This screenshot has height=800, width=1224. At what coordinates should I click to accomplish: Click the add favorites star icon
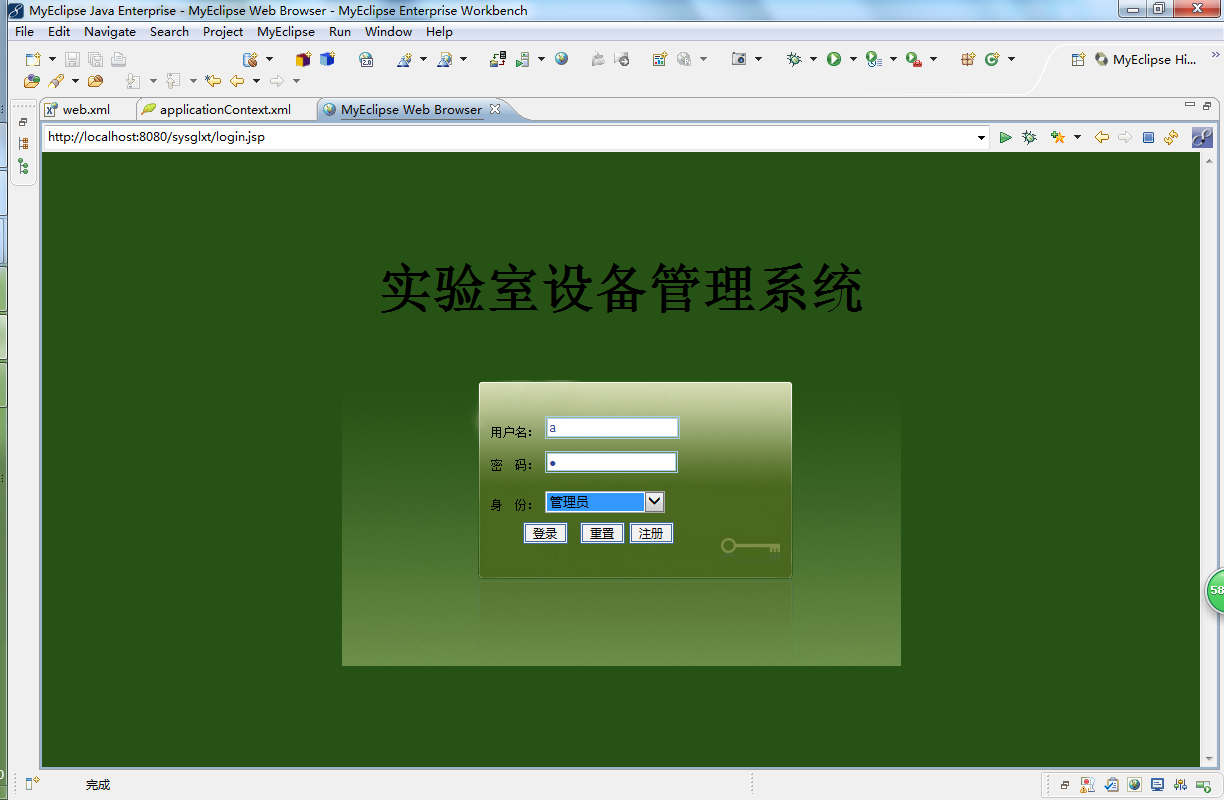(1057, 137)
